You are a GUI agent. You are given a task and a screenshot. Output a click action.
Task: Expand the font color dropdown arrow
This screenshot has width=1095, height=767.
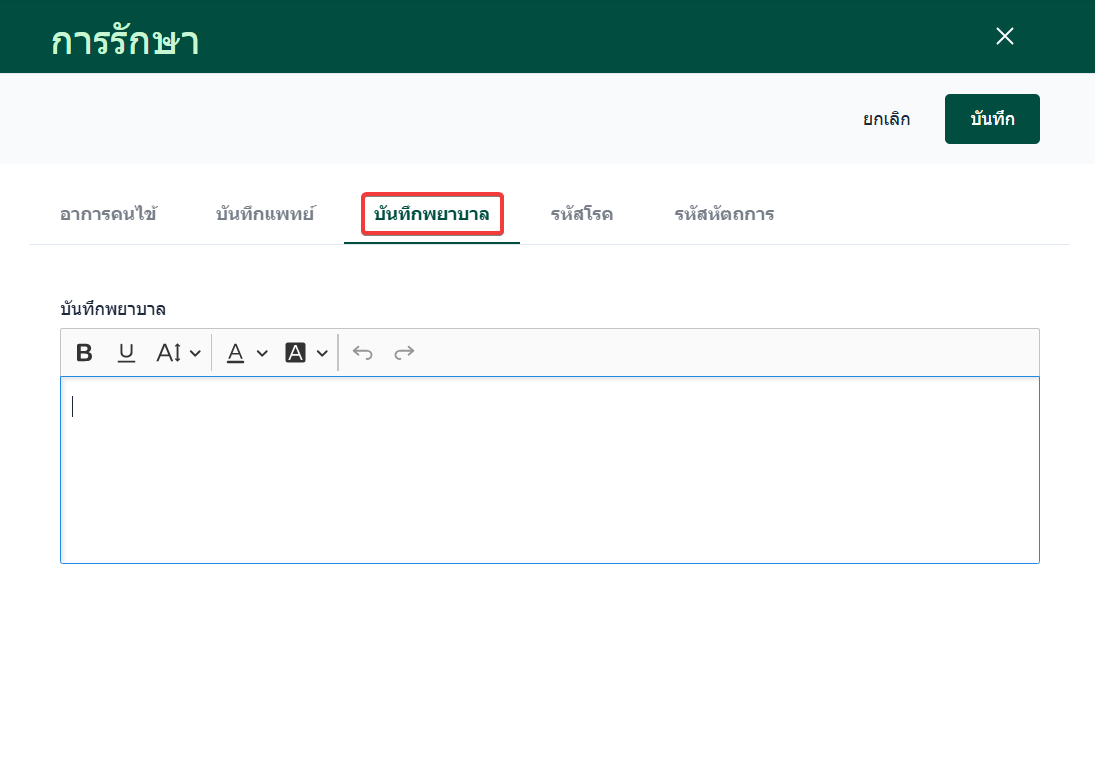point(263,353)
